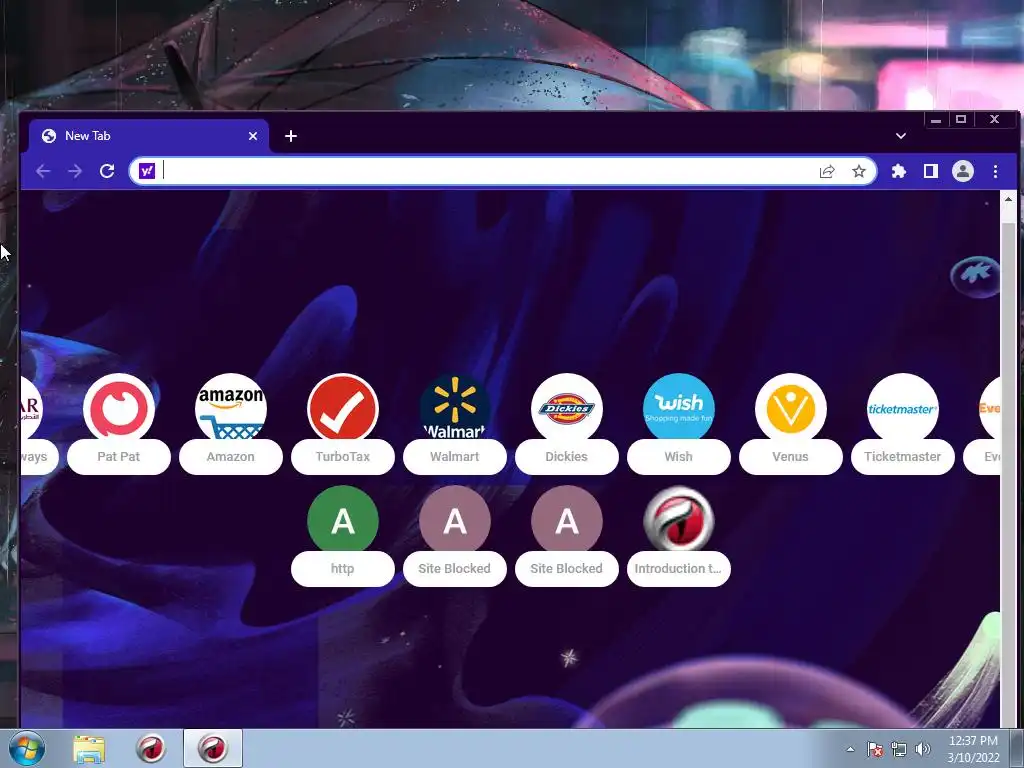The width and height of the screenshot is (1024, 768).
Task: Open the Introduction dragon logo icon
Action: tap(679, 520)
